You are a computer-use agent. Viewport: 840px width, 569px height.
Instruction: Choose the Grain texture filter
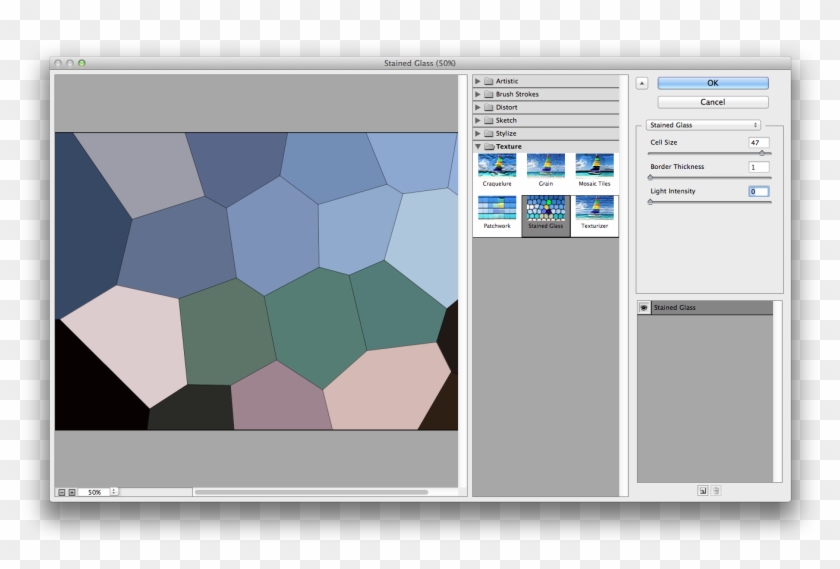click(546, 166)
